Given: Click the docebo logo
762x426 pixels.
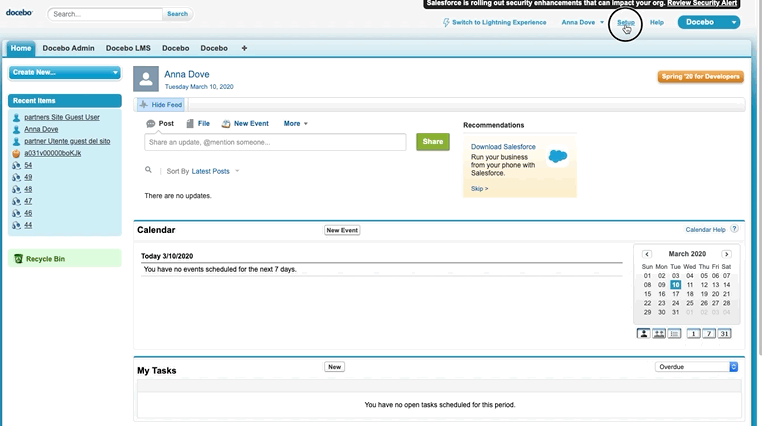Looking at the screenshot, I should (19, 12).
